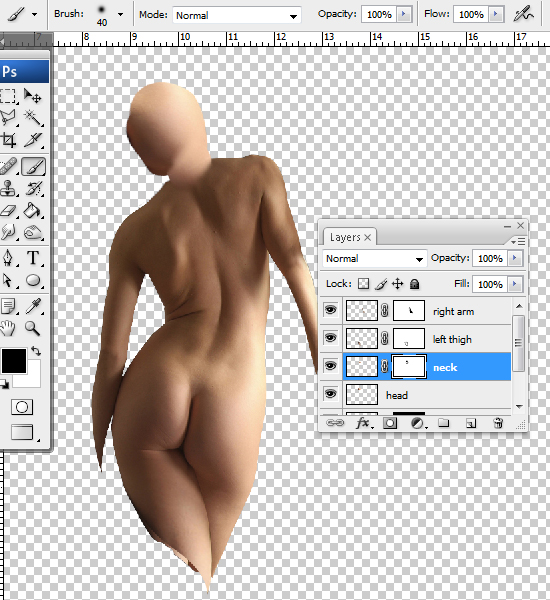Open the background color picker

click(34, 378)
